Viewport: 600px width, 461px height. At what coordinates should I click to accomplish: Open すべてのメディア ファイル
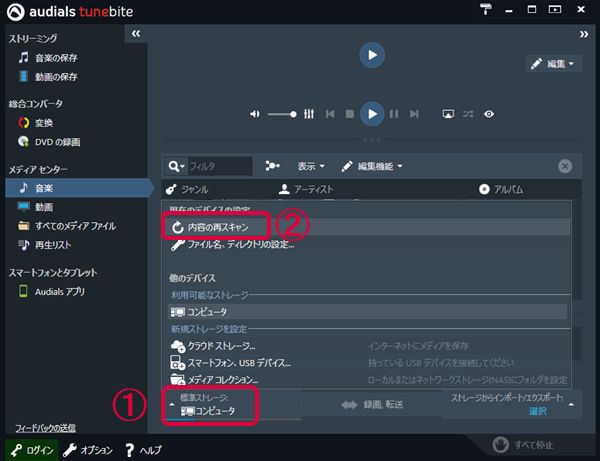pos(67,226)
